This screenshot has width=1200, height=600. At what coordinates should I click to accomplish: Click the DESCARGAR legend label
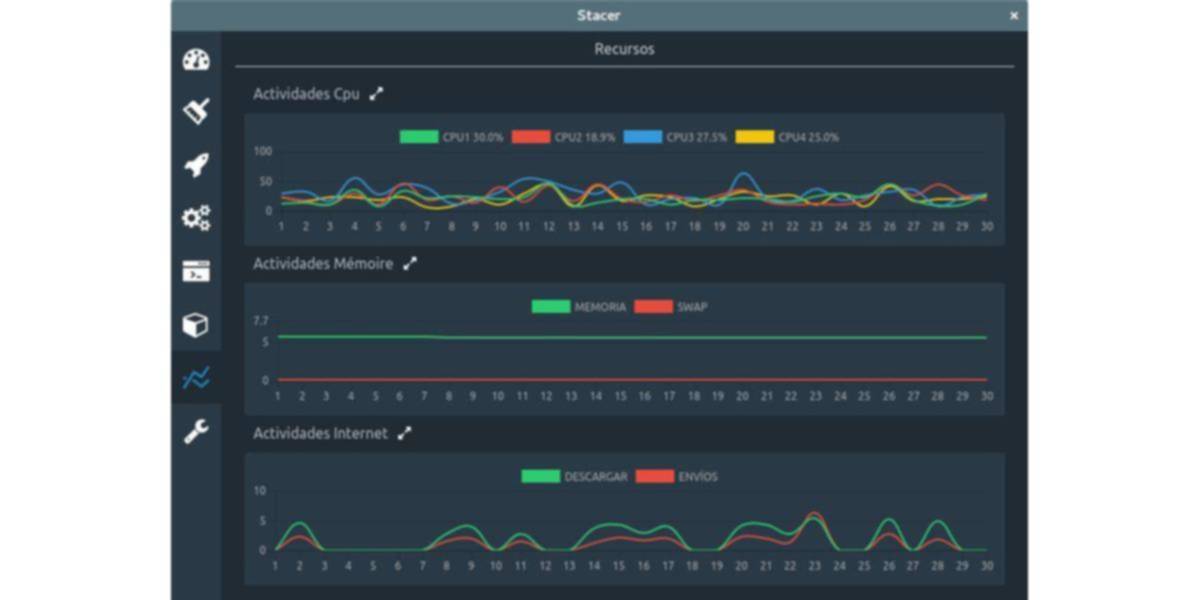pos(596,477)
